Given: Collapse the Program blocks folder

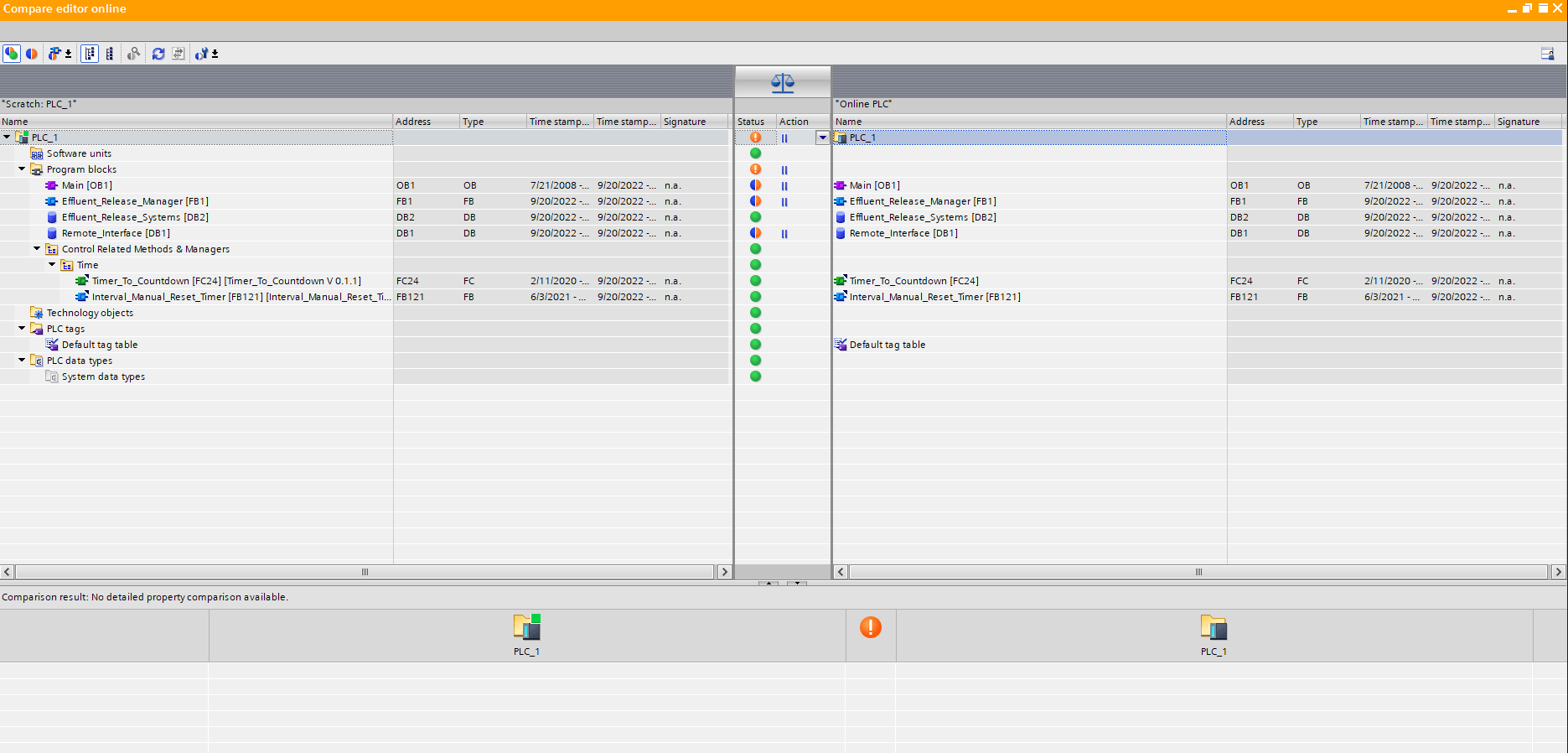Looking at the screenshot, I should point(23,169).
